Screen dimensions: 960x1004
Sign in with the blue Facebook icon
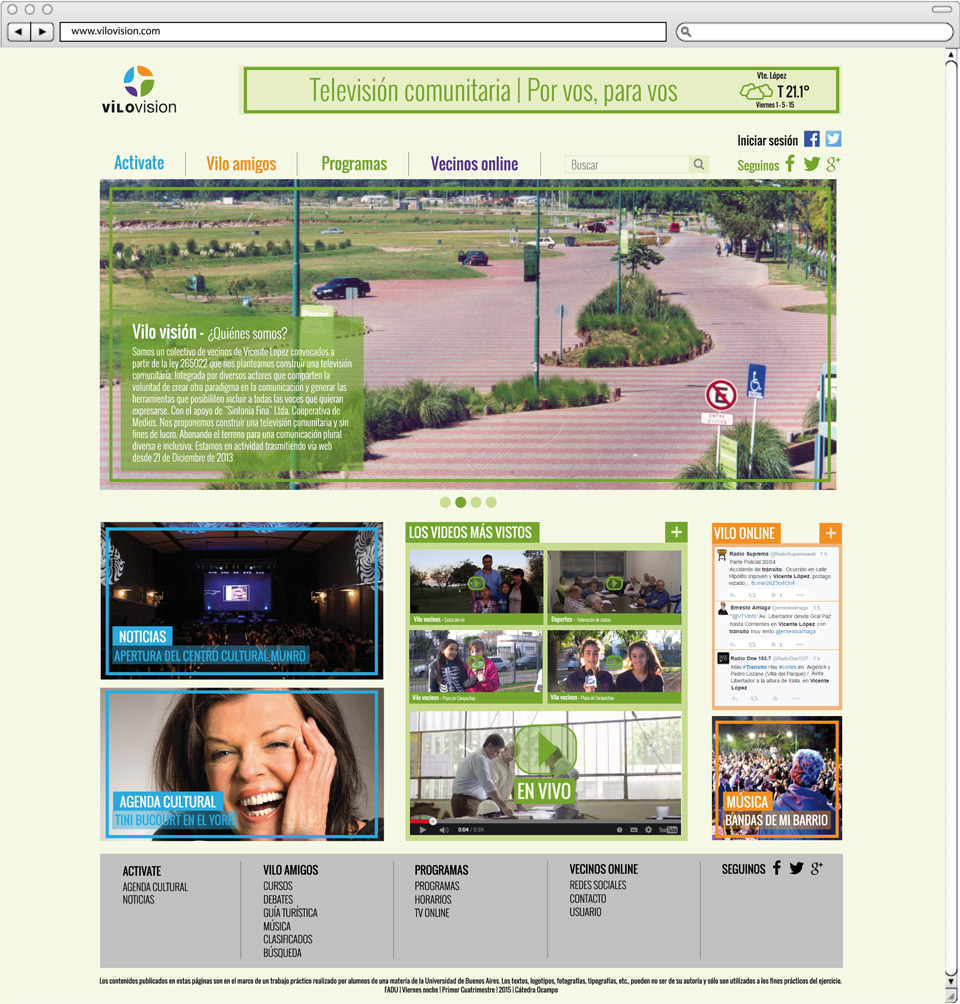[812, 140]
